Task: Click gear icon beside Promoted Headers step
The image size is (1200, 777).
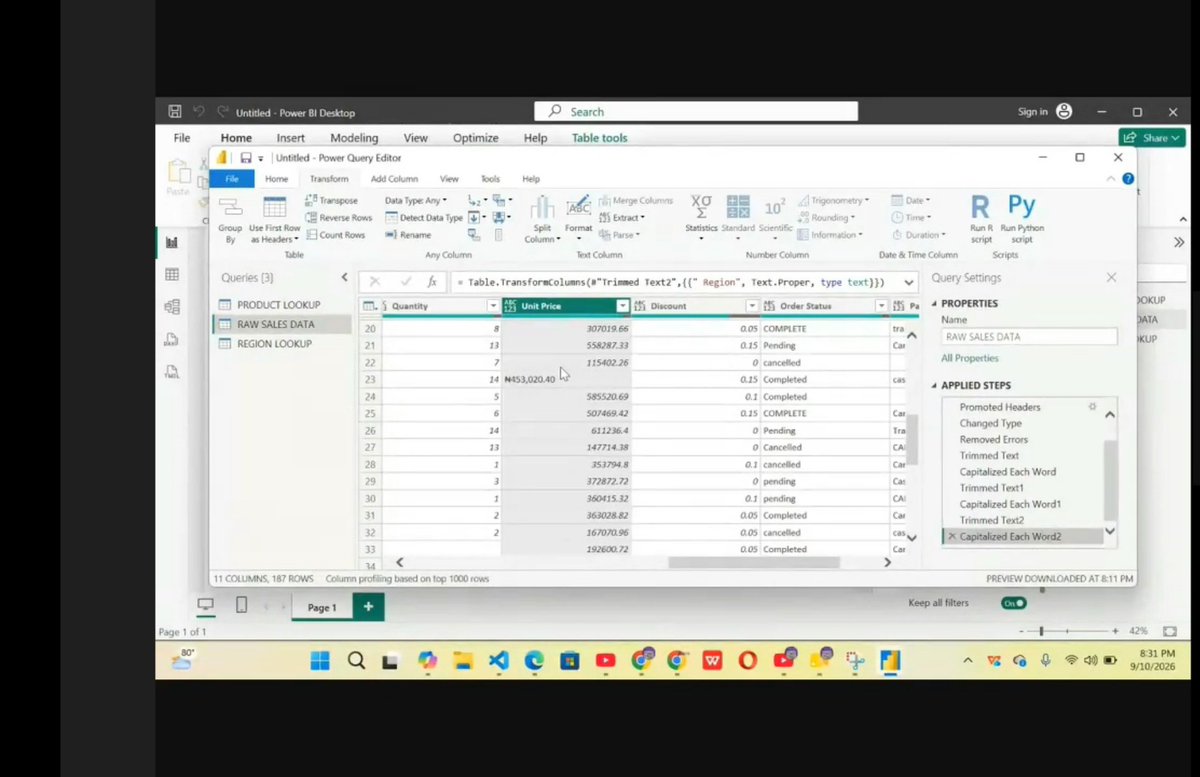Action: tap(1092, 407)
